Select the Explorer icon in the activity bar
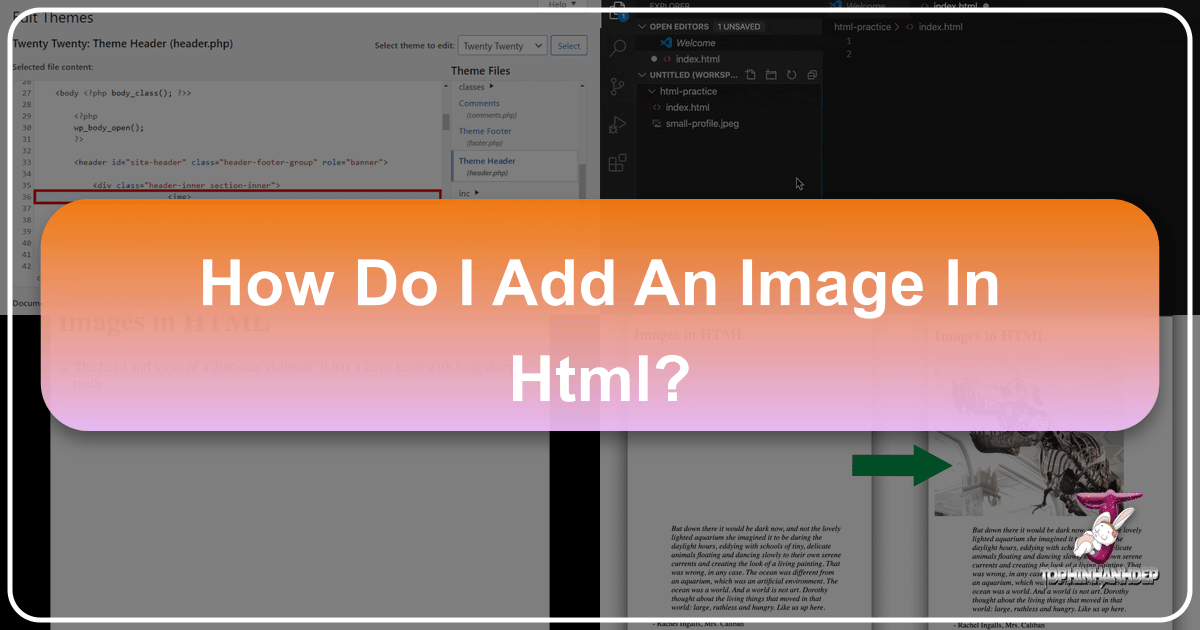This screenshot has height=630, width=1200. tap(617, 12)
